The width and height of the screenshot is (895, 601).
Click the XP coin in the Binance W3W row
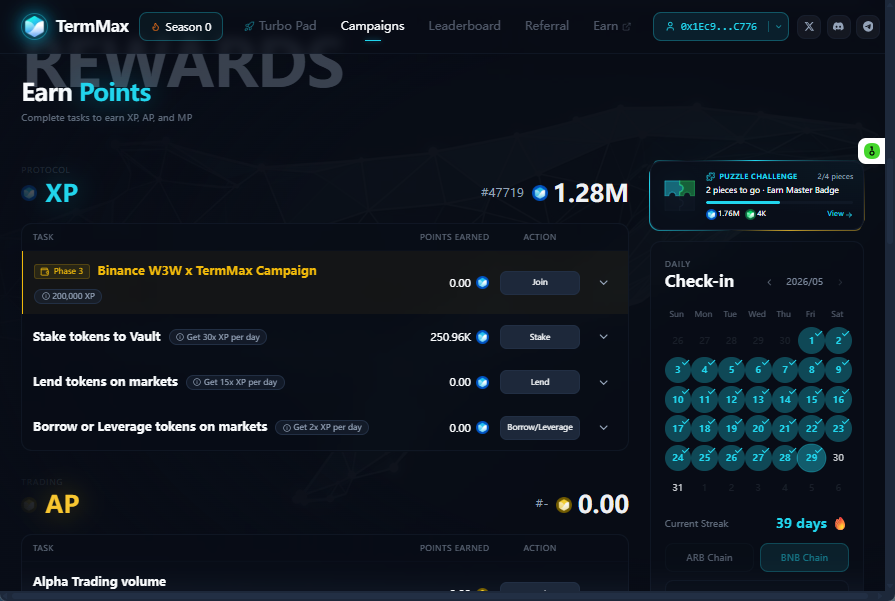tap(483, 283)
